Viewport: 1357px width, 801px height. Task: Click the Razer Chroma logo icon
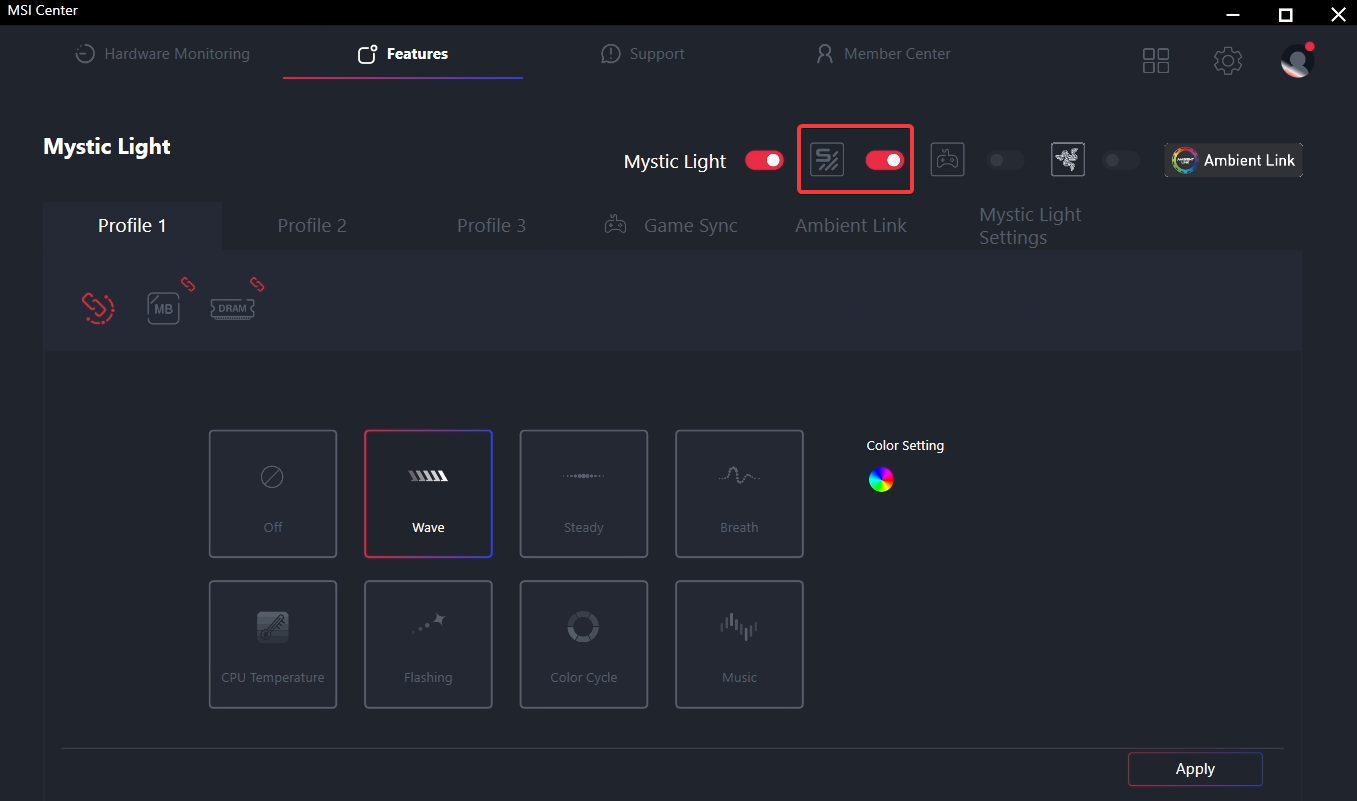pyautogui.click(x=1068, y=160)
